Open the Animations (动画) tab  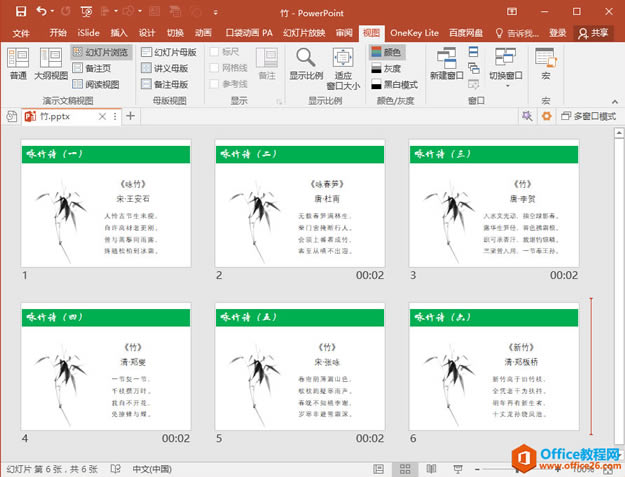[203, 33]
